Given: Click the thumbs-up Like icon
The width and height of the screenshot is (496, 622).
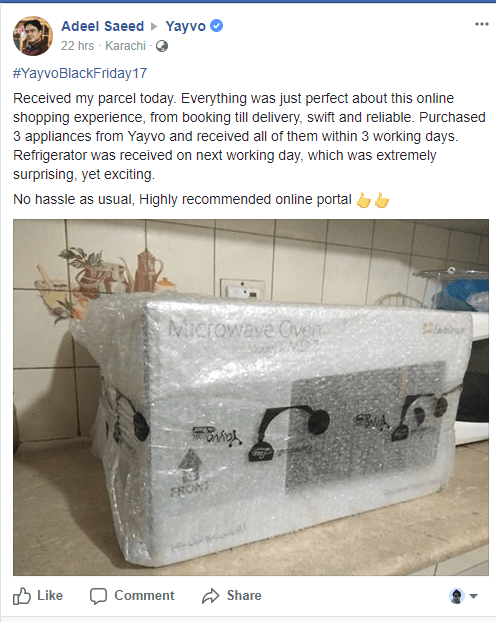Looking at the screenshot, I should pos(21,595).
